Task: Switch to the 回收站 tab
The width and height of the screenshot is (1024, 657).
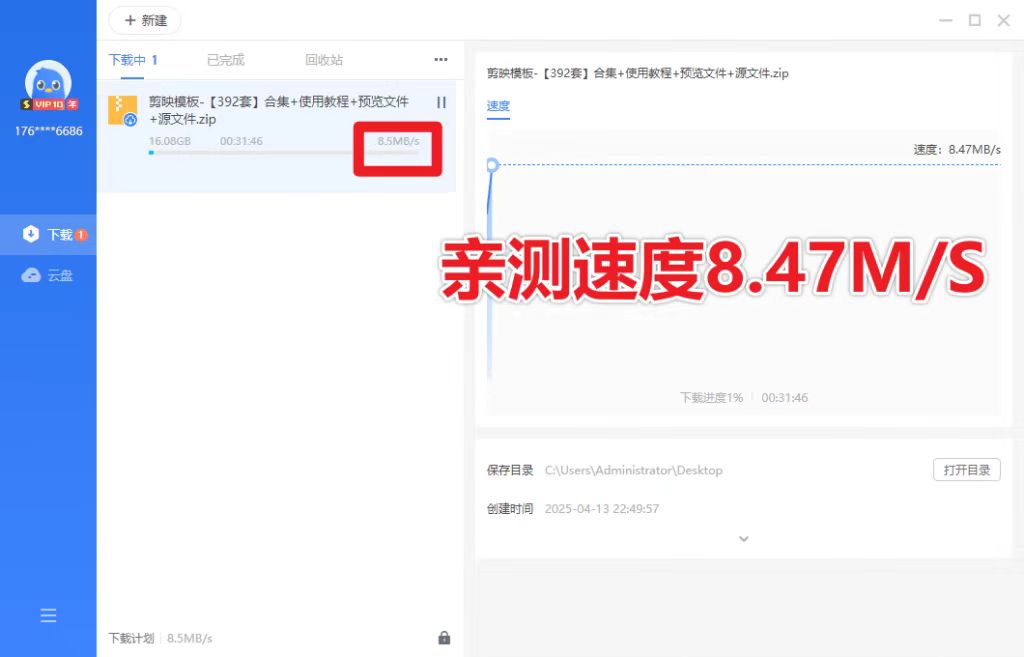Action: pos(324,60)
